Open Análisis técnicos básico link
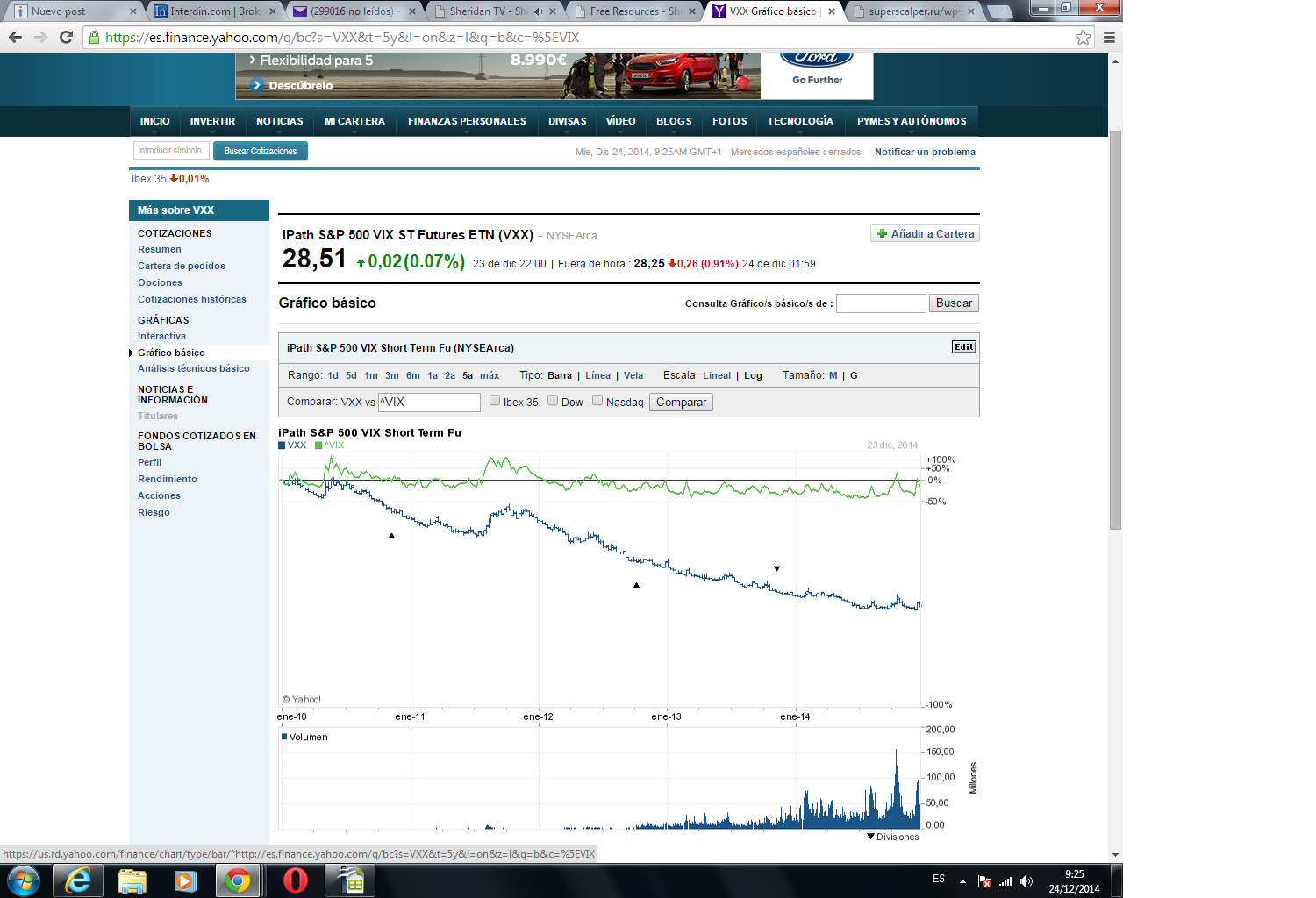 pos(194,368)
